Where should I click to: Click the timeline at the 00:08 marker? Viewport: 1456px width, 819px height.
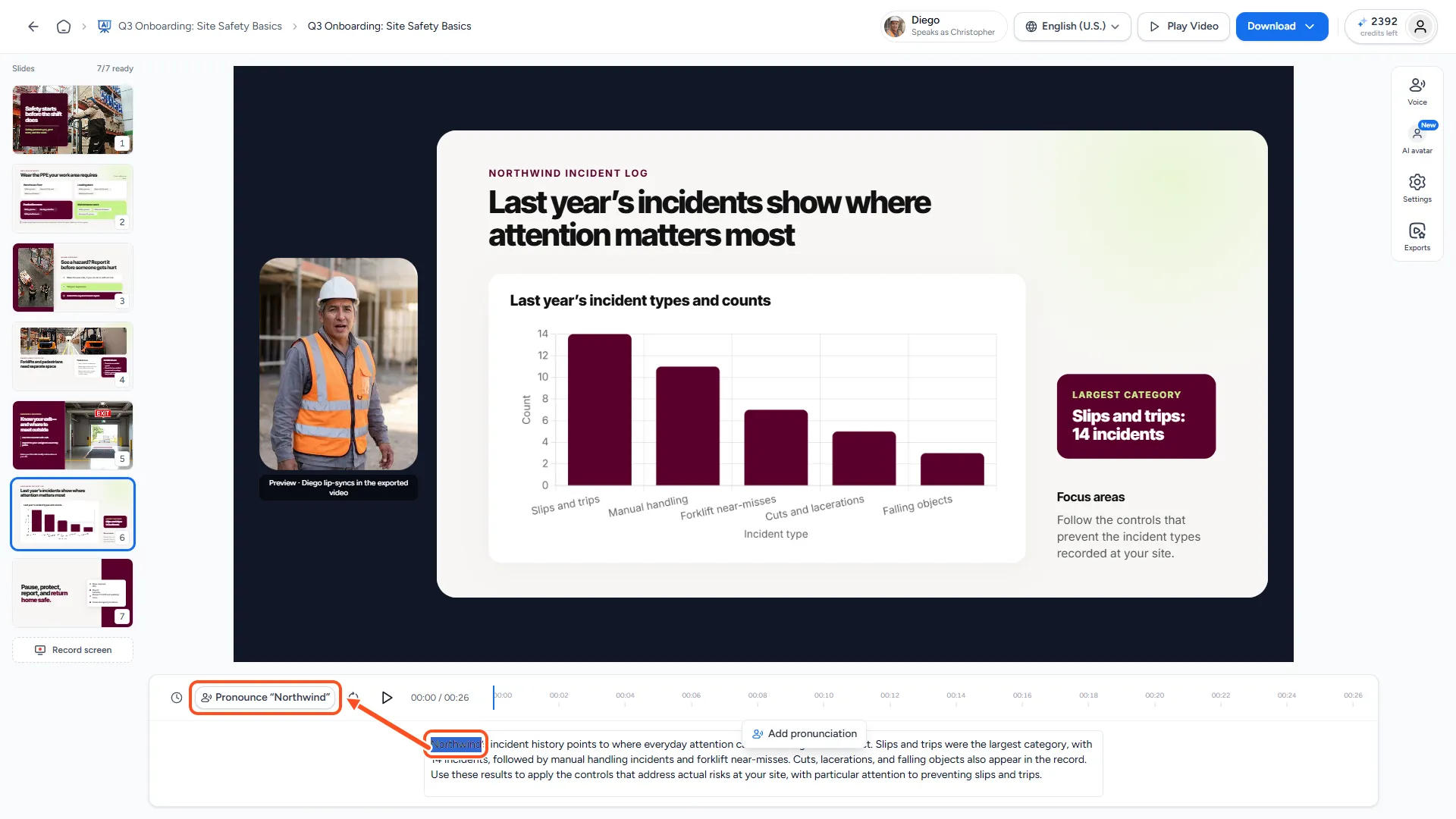(x=757, y=696)
